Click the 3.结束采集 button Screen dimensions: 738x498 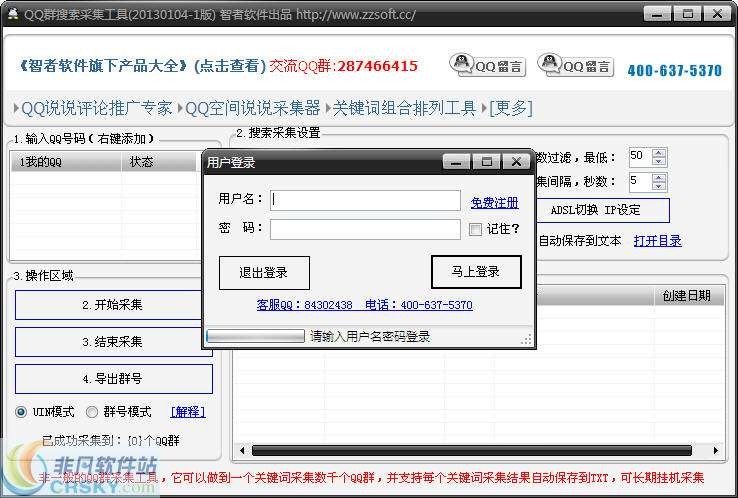click(x=113, y=342)
